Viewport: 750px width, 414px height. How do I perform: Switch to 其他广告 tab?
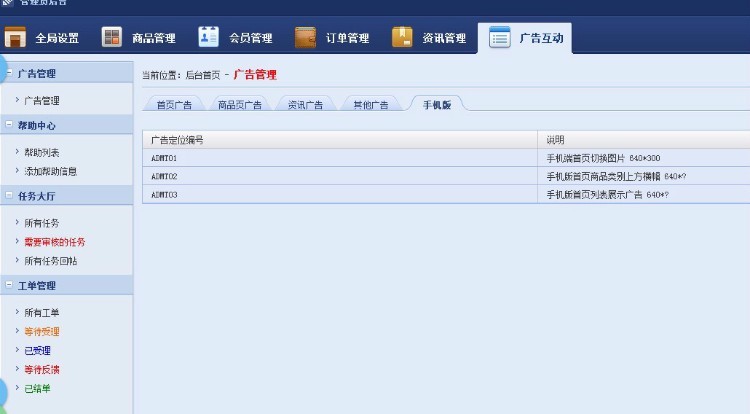(371, 105)
